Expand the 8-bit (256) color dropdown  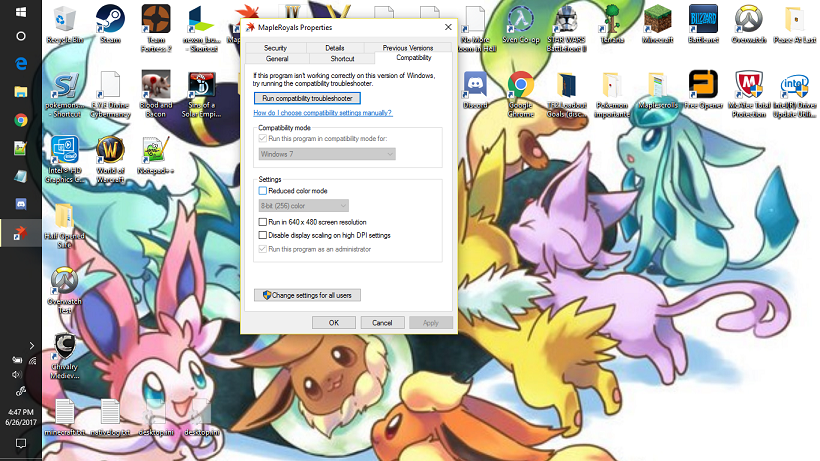pyautogui.click(x=303, y=205)
